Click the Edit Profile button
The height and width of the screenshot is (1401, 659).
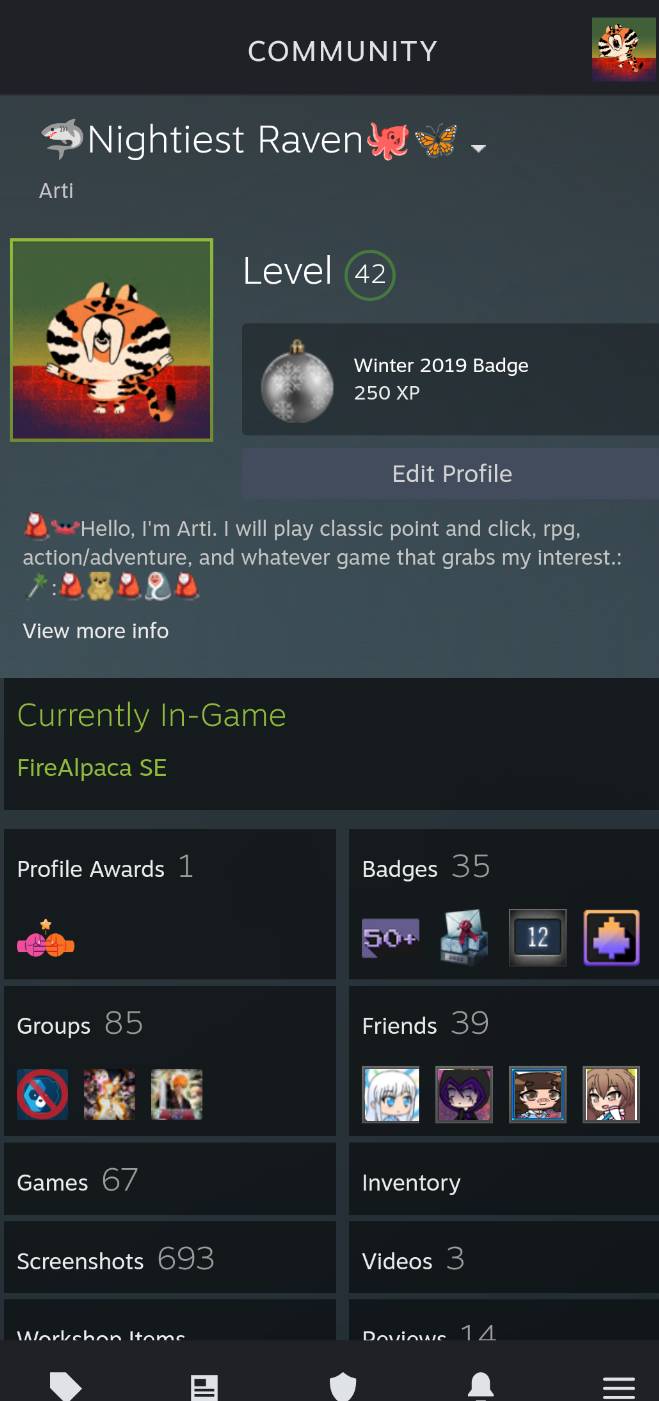click(450, 474)
